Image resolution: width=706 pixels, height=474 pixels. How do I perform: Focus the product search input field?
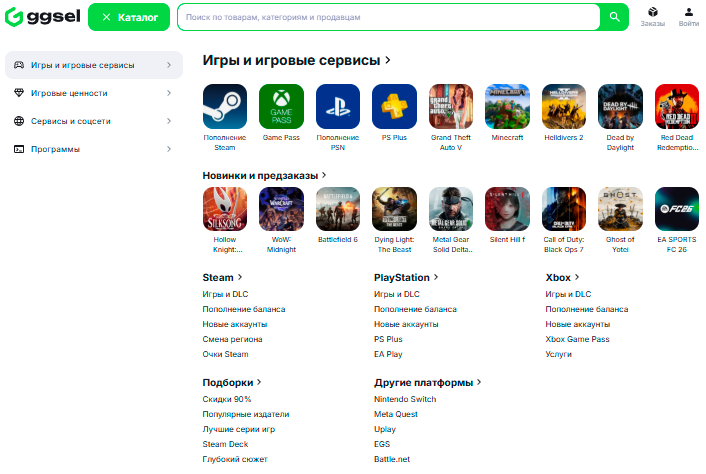(x=389, y=17)
